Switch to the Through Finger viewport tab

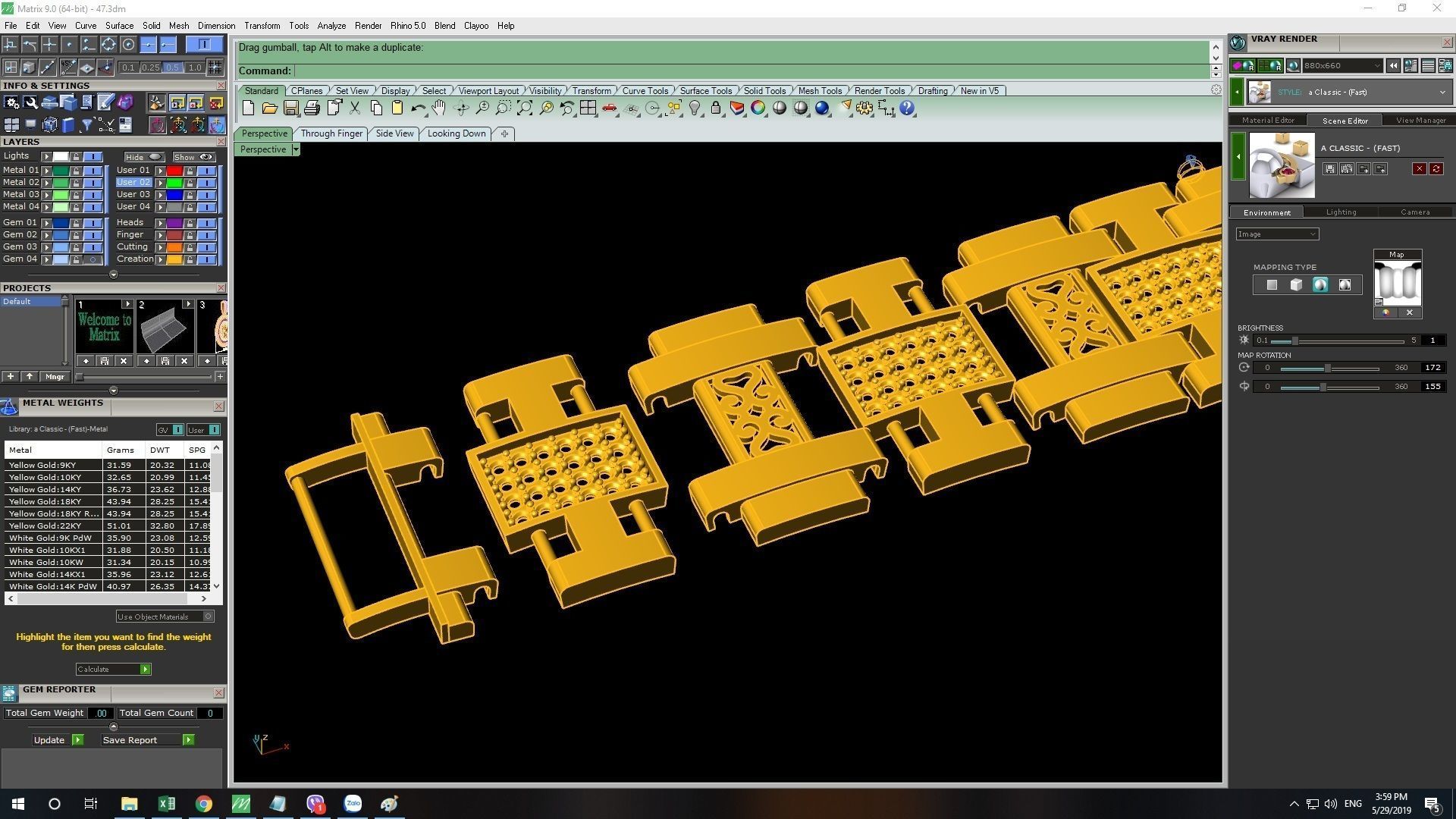click(x=331, y=133)
